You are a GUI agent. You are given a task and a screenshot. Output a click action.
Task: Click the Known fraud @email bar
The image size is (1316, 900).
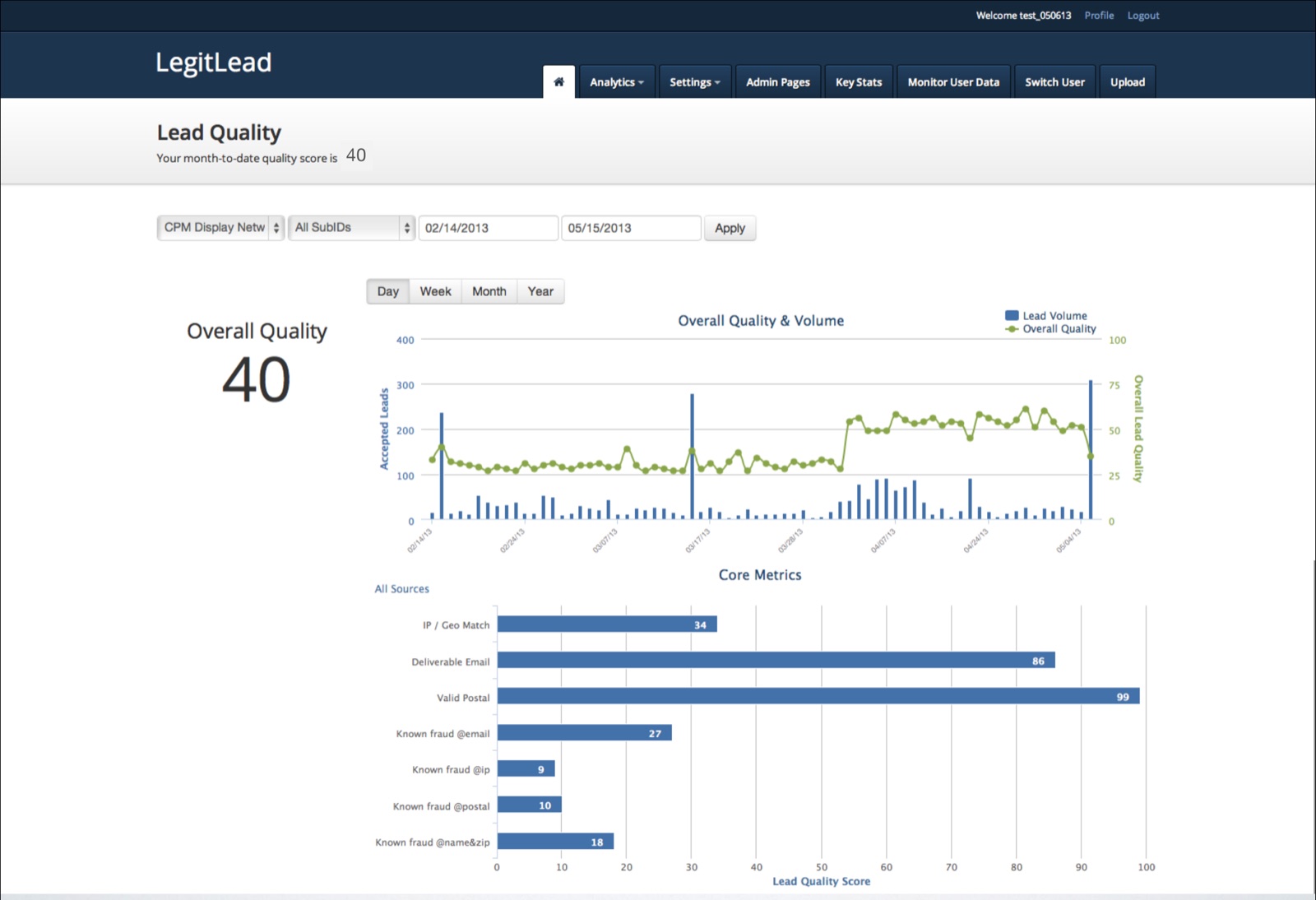click(585, 733)
